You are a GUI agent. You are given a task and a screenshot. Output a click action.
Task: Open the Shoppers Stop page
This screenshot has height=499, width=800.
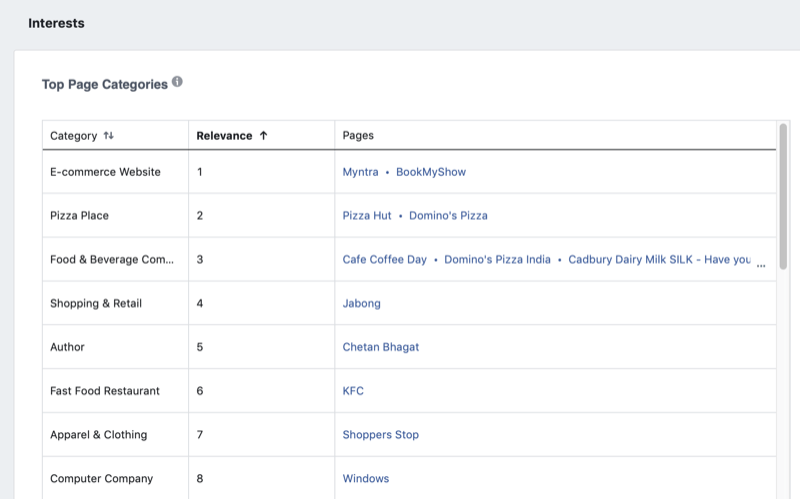(380, 435)
